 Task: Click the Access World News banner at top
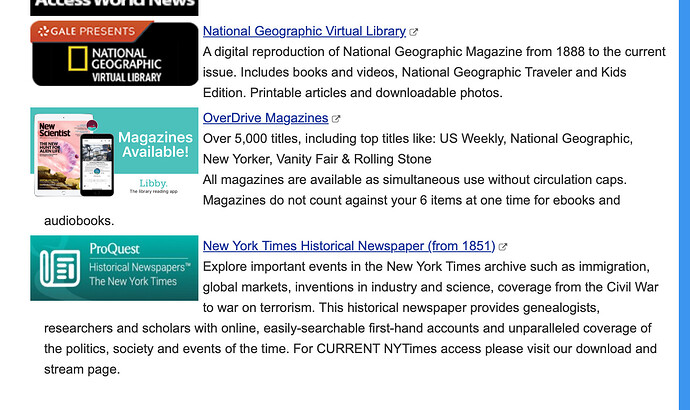pyautogui.click(x=114, y=6)
